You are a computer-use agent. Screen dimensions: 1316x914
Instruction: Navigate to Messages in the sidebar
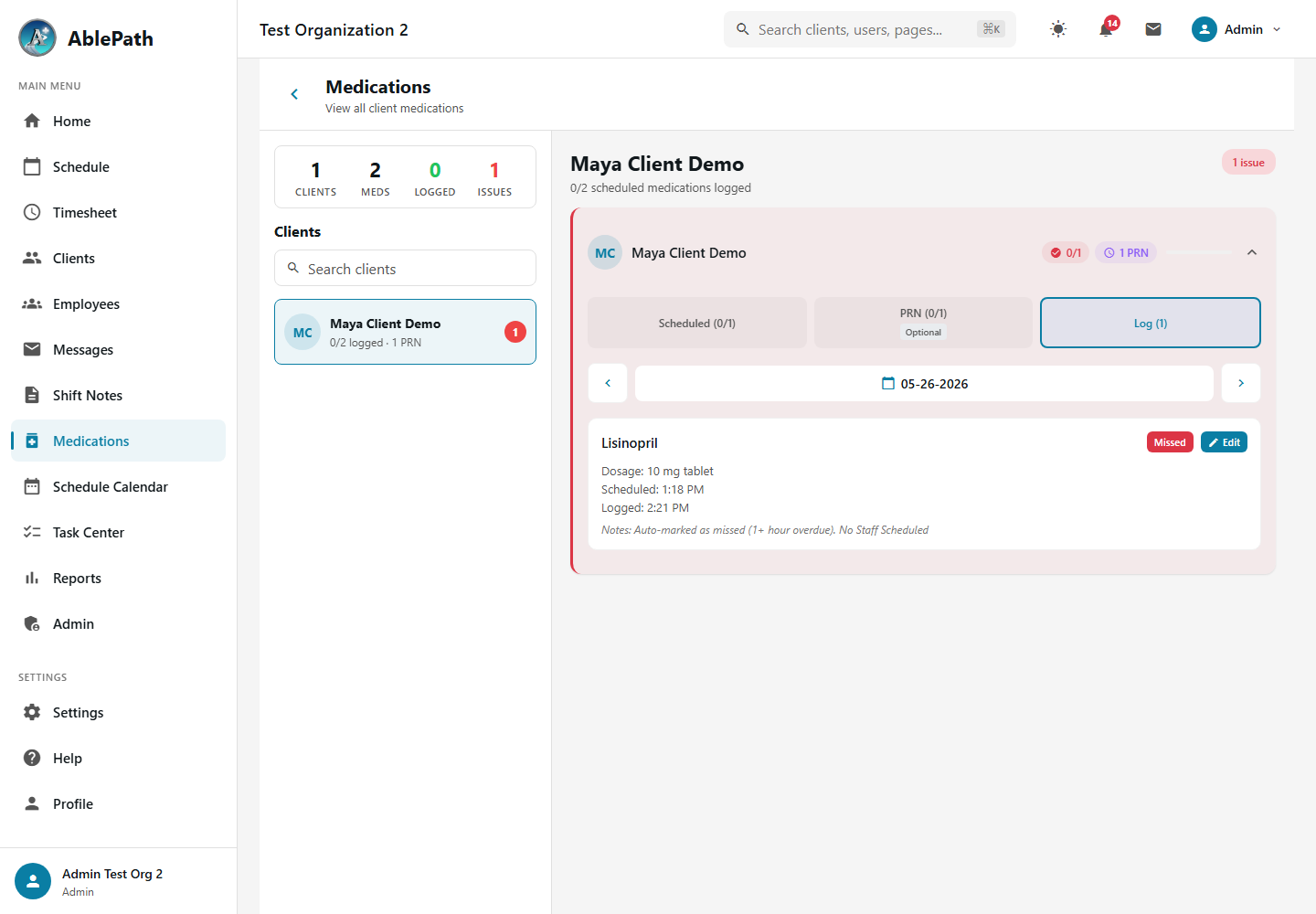pos(118,349)
